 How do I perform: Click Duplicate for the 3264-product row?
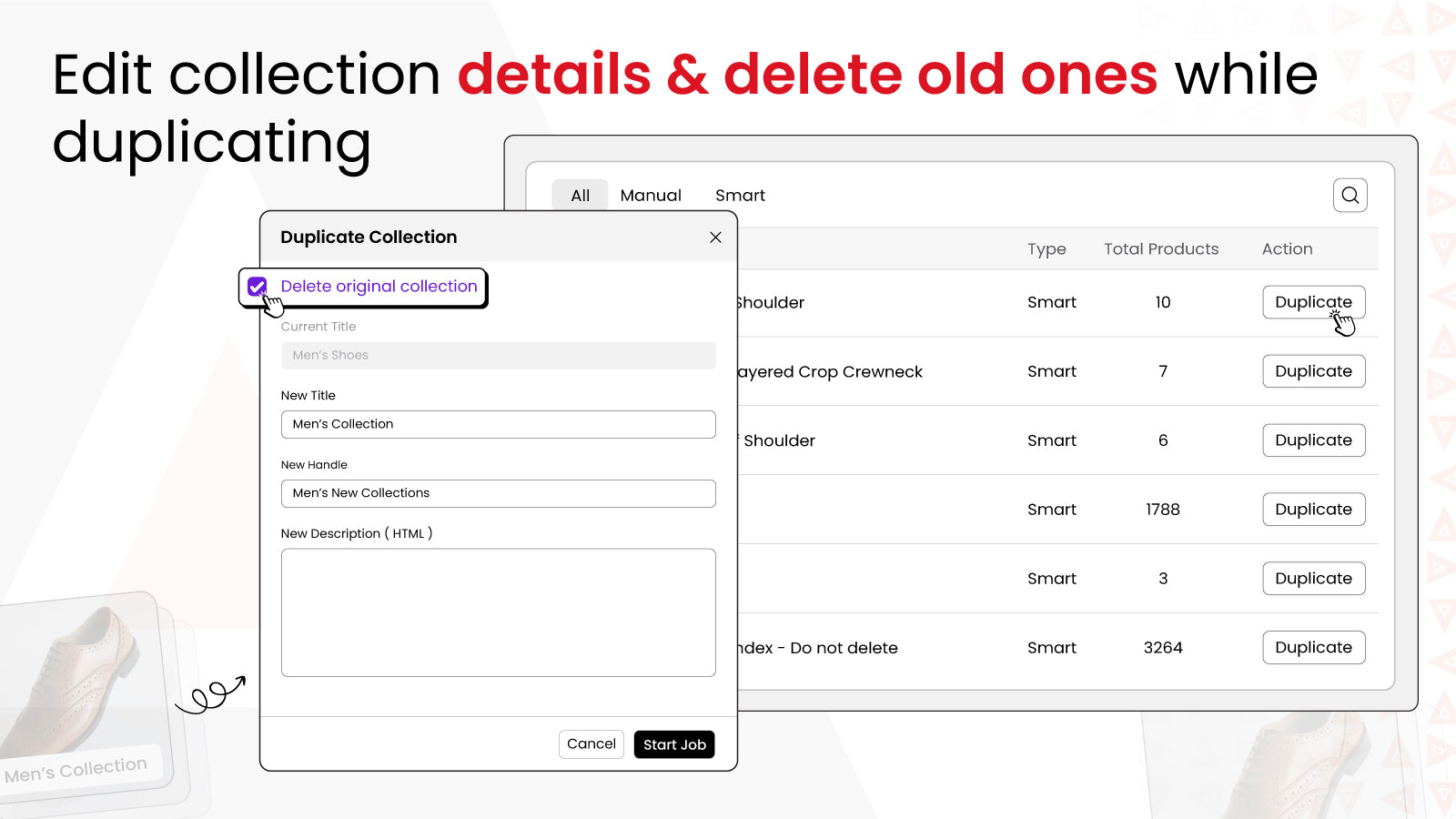click(1313, 648)
